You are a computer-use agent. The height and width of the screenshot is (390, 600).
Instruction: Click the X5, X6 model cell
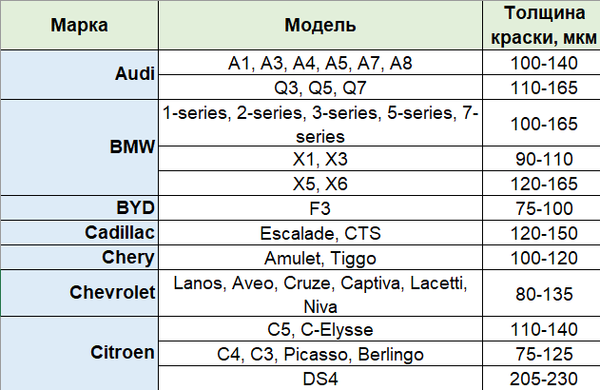click(x=320, y=183)
